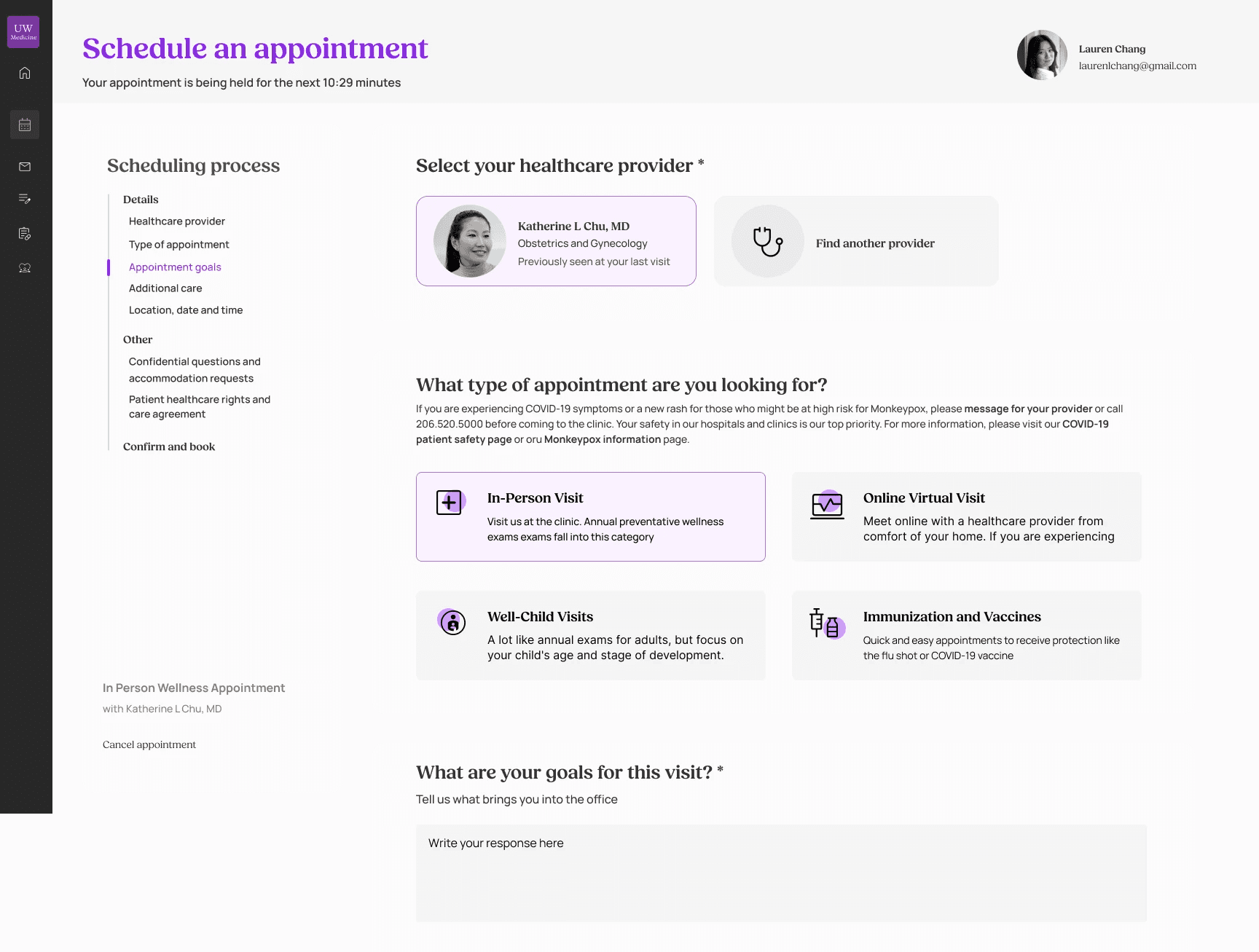
Task: Click the Well-Child Visits icon
Action: point(452,621)
